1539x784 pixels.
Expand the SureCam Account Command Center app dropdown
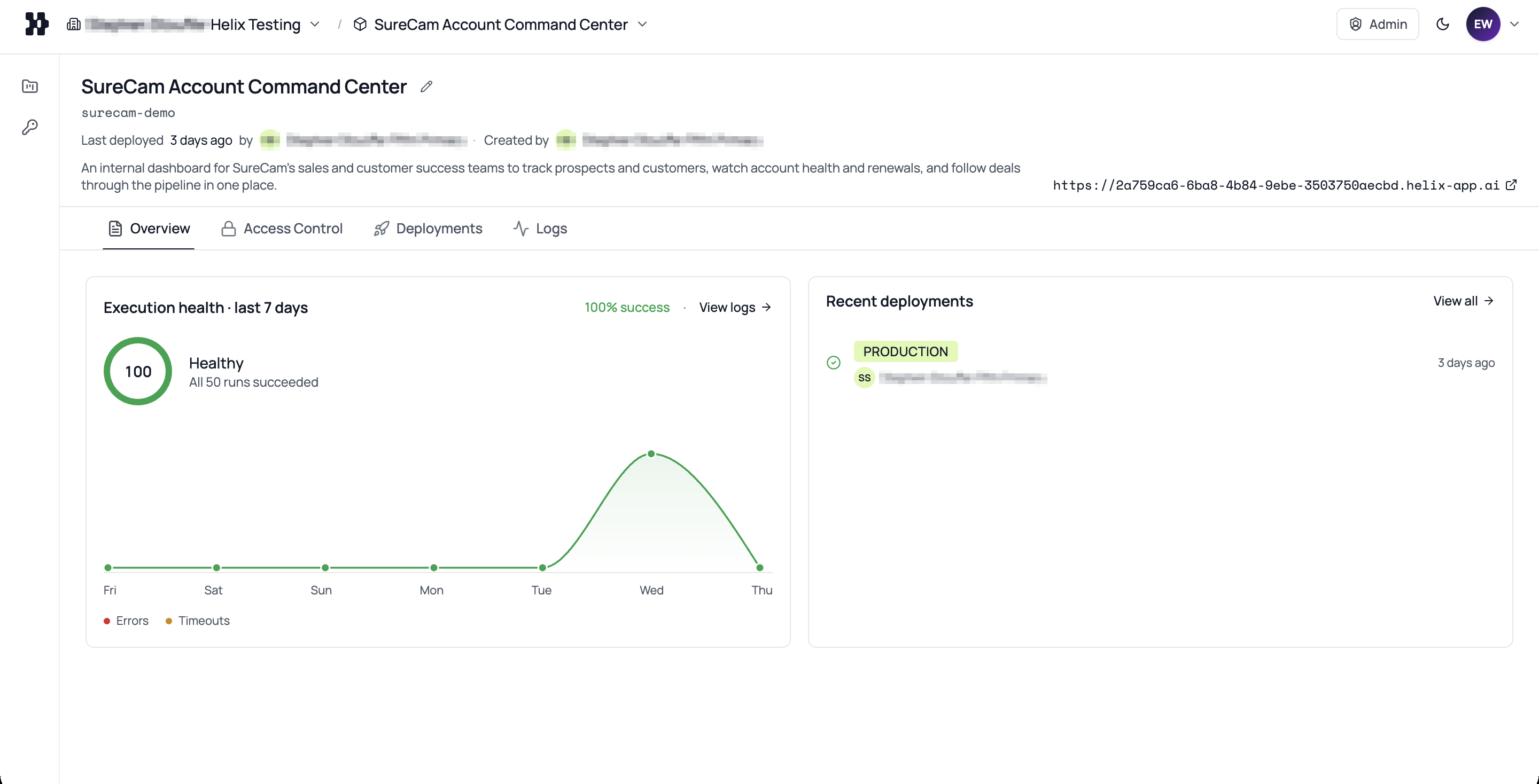(643, 25)
